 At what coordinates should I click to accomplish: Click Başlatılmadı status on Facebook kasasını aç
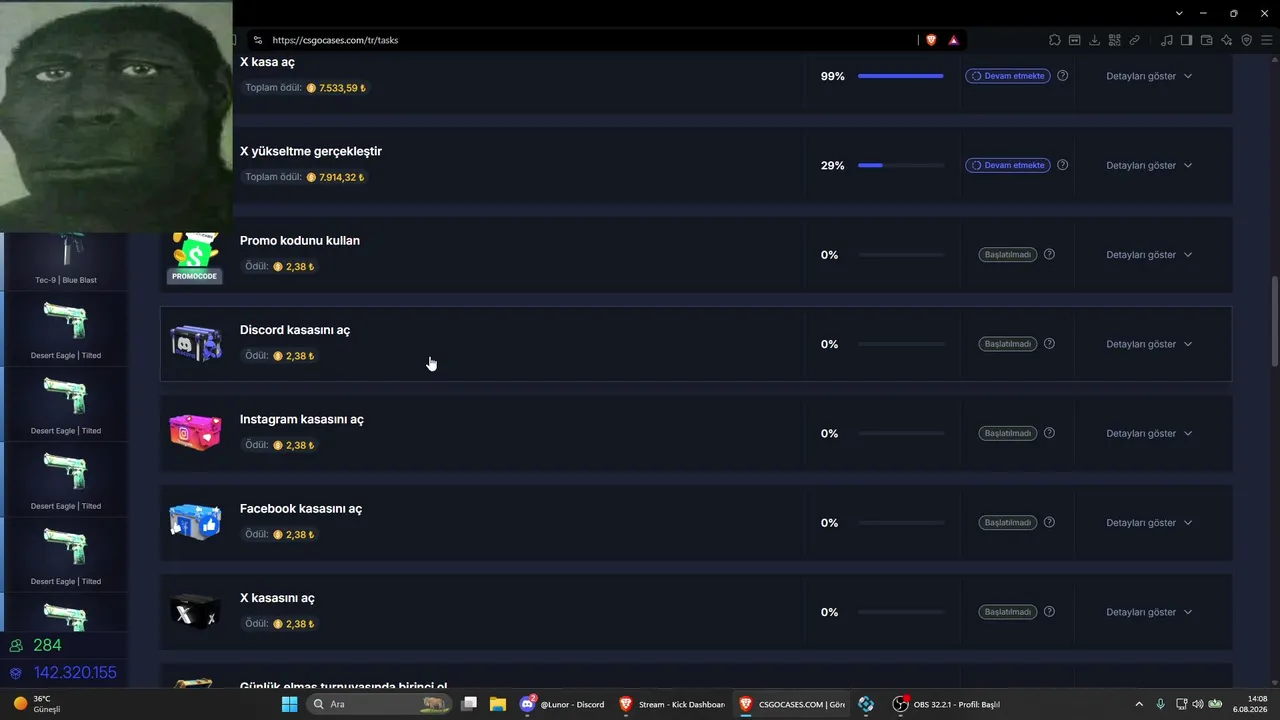(1008, 523)
